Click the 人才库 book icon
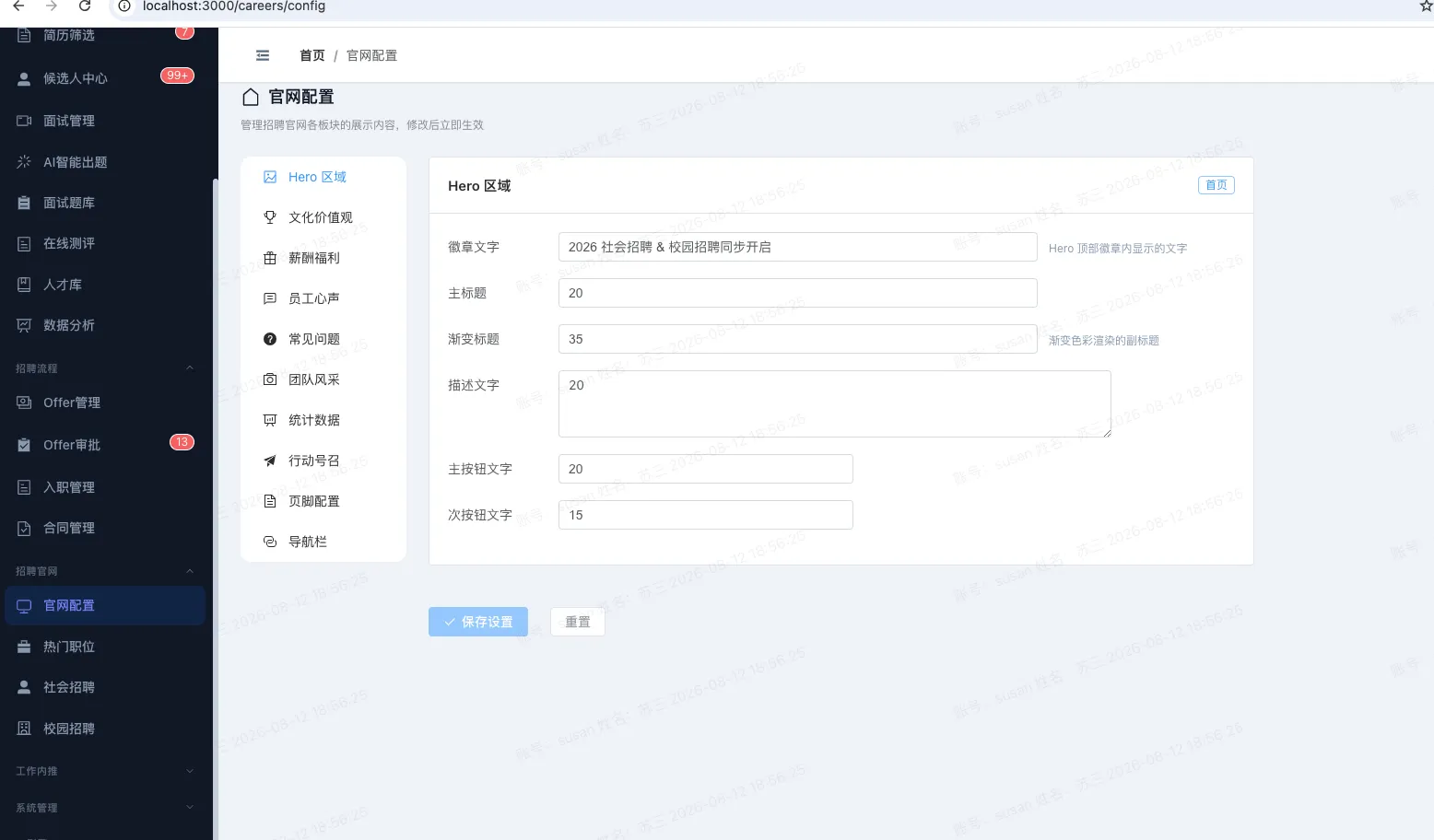The height and width of the screenshot is (840, 1434). click(24, 285)
